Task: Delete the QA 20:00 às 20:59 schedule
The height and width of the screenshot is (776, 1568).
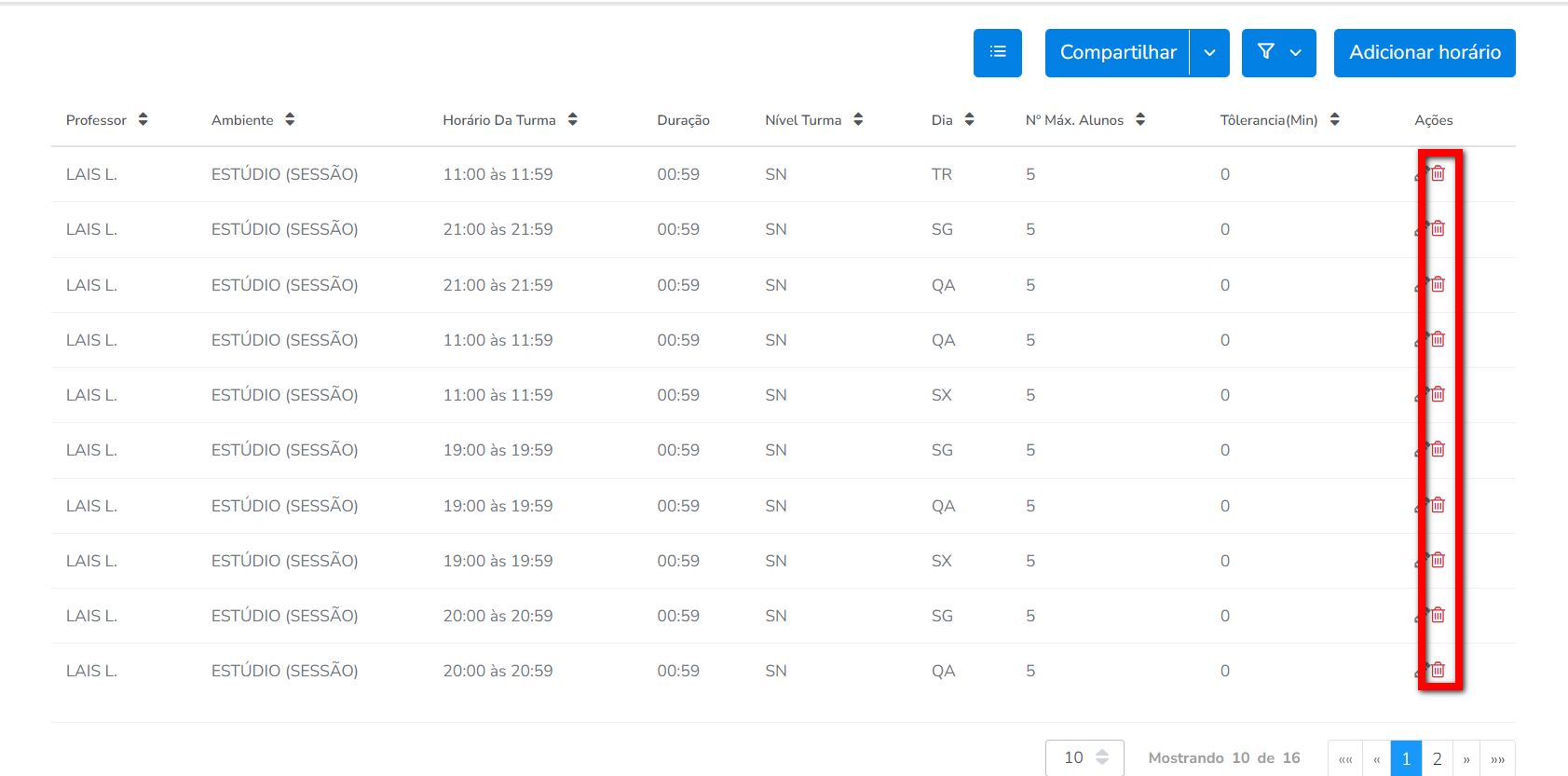Action: pos(1438,670)
